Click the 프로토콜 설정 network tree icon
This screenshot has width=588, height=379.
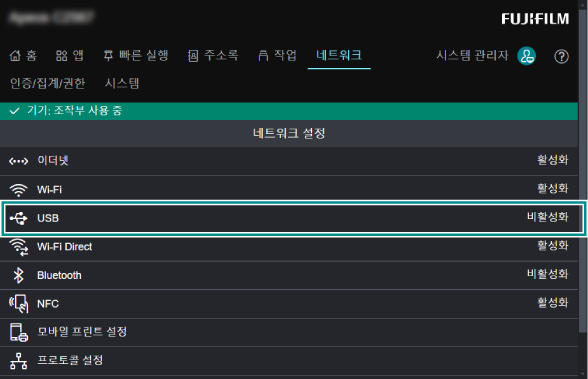point(18,361)
